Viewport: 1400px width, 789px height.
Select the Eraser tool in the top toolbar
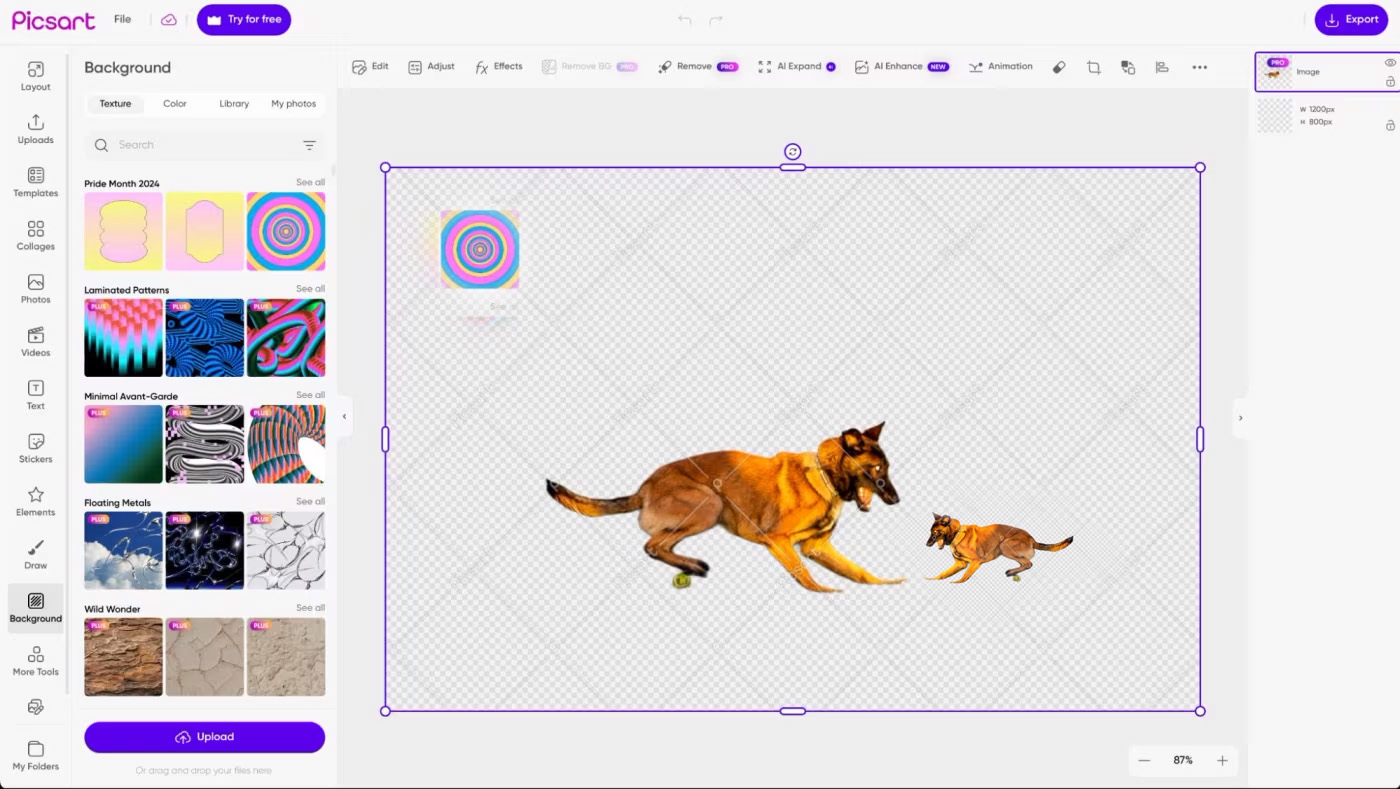[1059, 67]
